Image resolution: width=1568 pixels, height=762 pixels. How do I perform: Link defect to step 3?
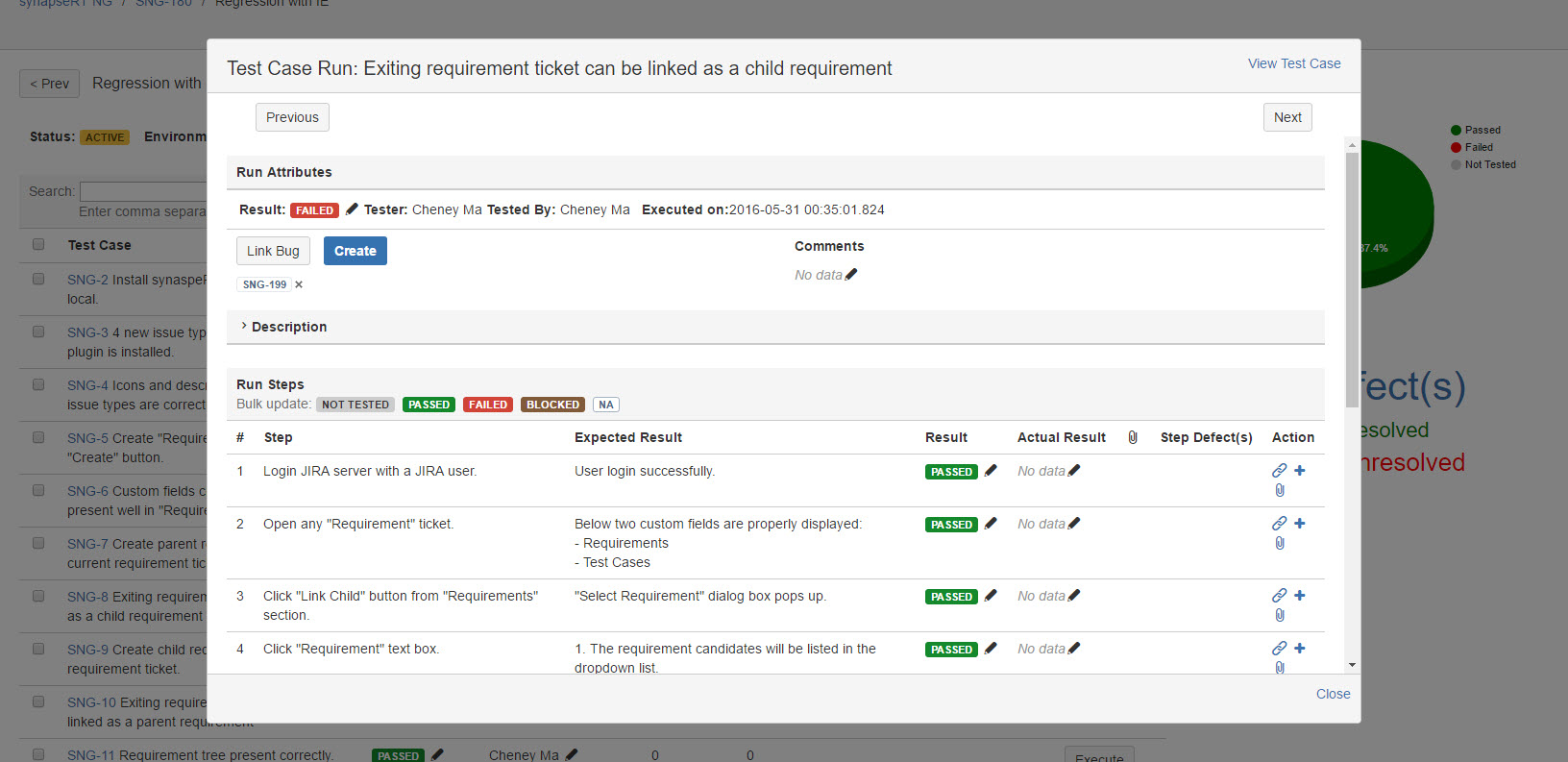[1279, 595]
